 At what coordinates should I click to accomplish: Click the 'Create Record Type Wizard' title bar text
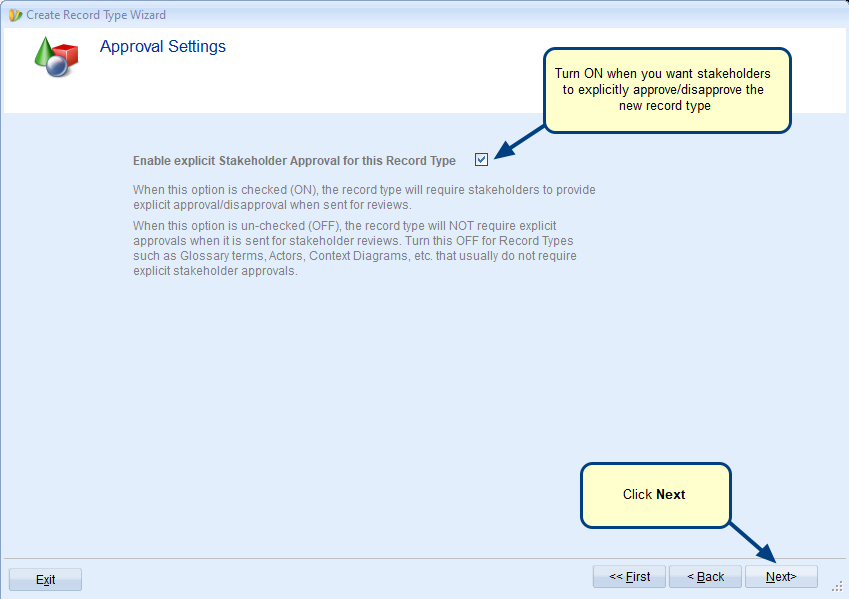click(96, 15)
